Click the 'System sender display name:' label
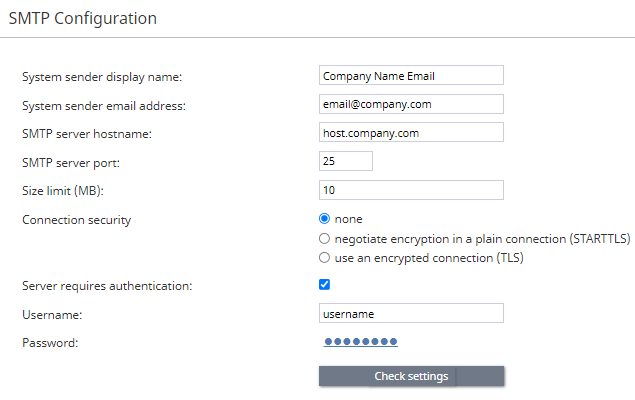Screen dimensions: 635x400 [x=102, y=77]
